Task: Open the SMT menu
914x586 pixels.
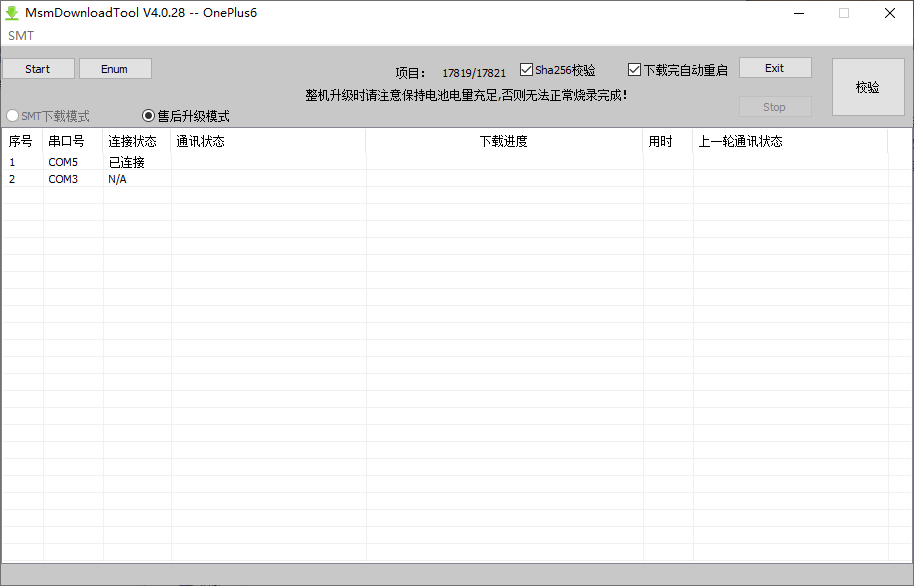Action: [21, 36]
